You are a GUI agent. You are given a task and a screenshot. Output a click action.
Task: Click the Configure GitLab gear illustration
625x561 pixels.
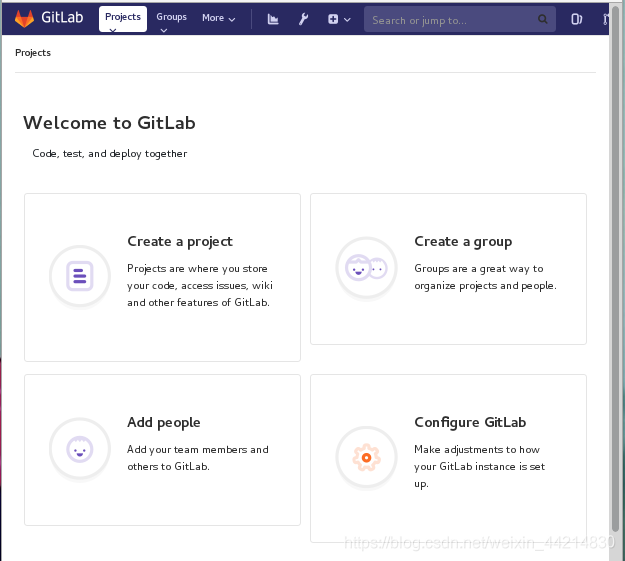[x=366, y=457]
